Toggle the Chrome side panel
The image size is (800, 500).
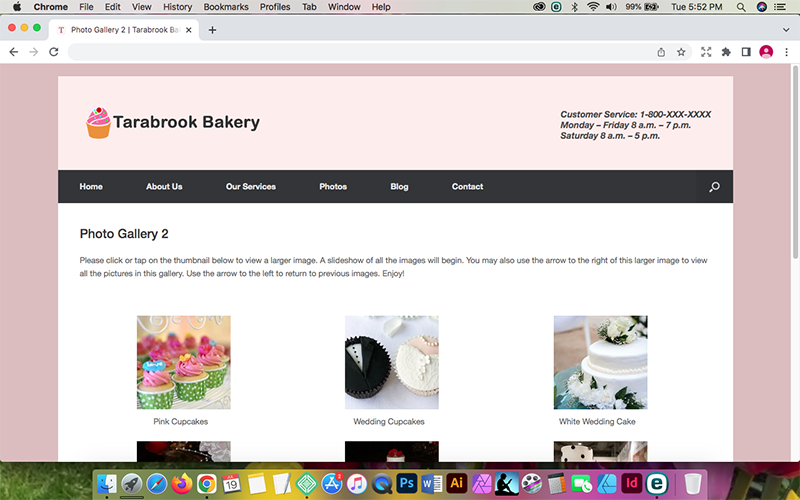pyautogui.click(x=745, y=52)
